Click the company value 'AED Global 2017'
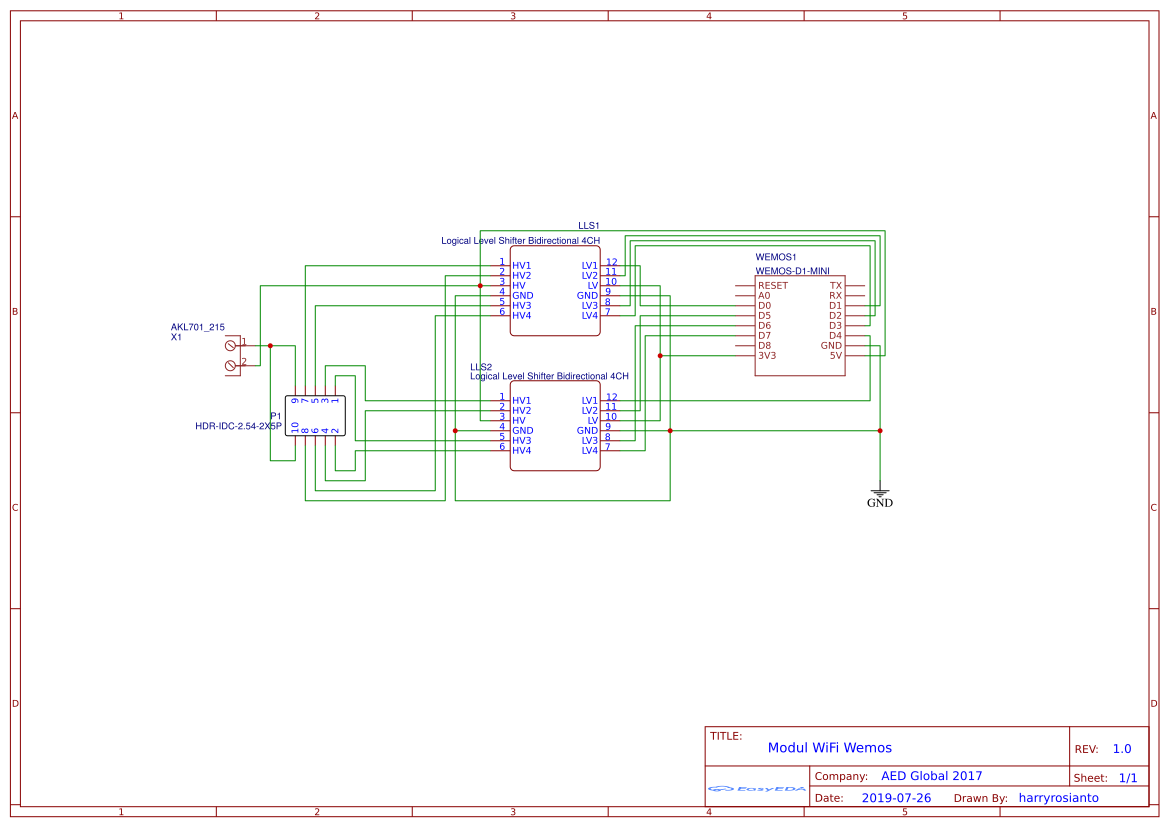This screenshot has width=1169, height=827. 931,776
